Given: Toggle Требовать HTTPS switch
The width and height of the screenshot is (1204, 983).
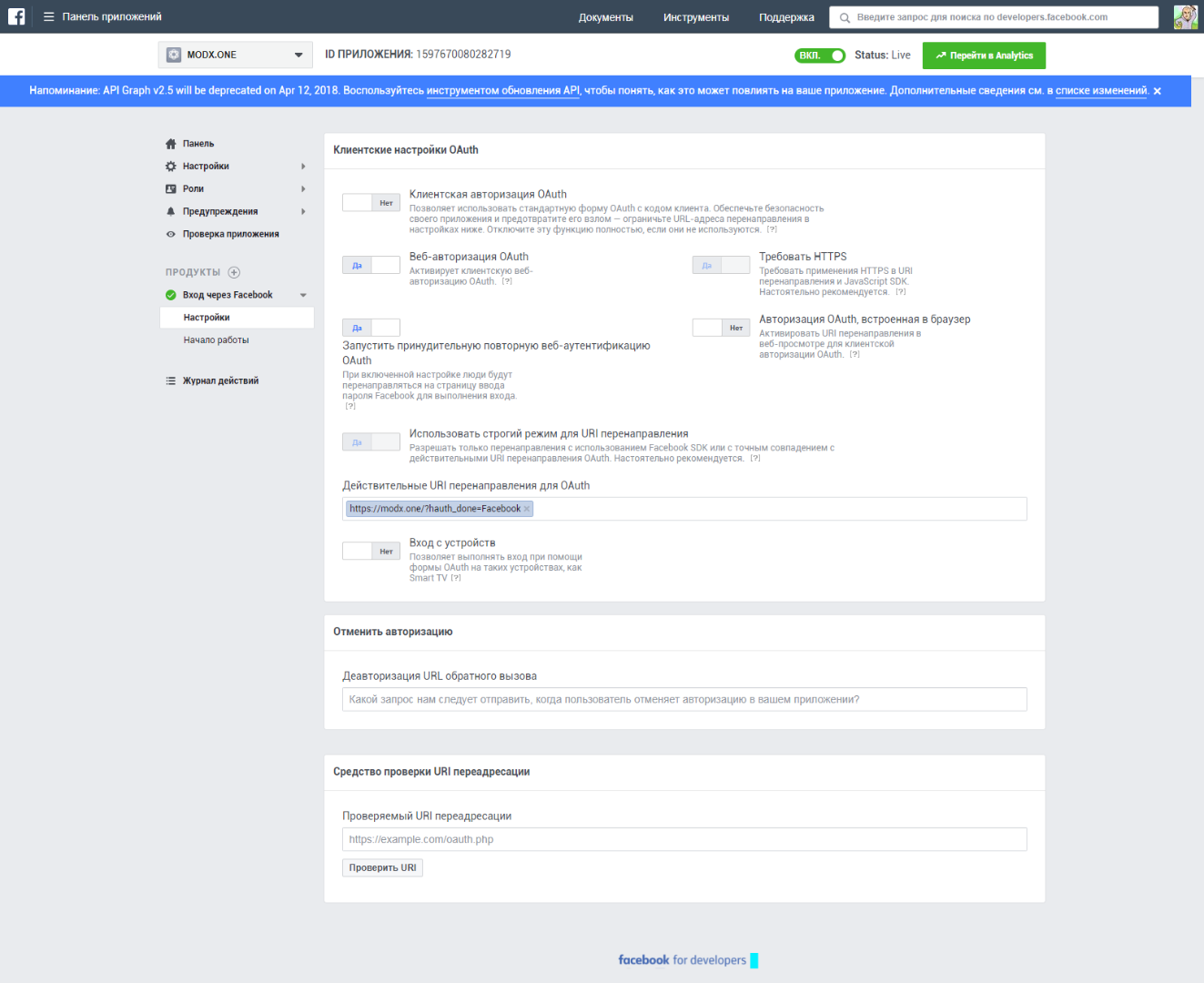Looking at the screenshot, I should (721, 266).
